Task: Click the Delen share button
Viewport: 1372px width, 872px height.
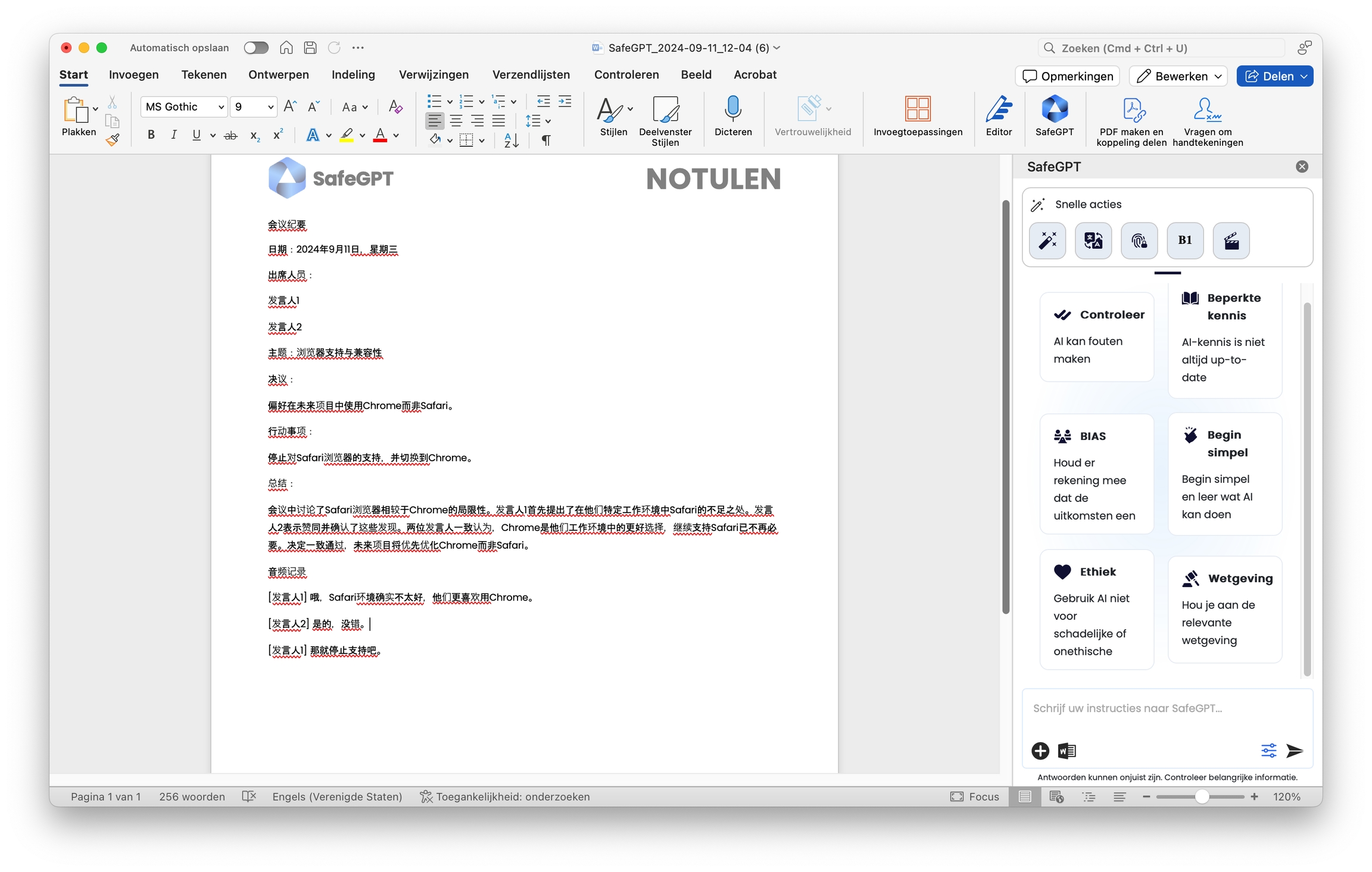Action: 1274,76
